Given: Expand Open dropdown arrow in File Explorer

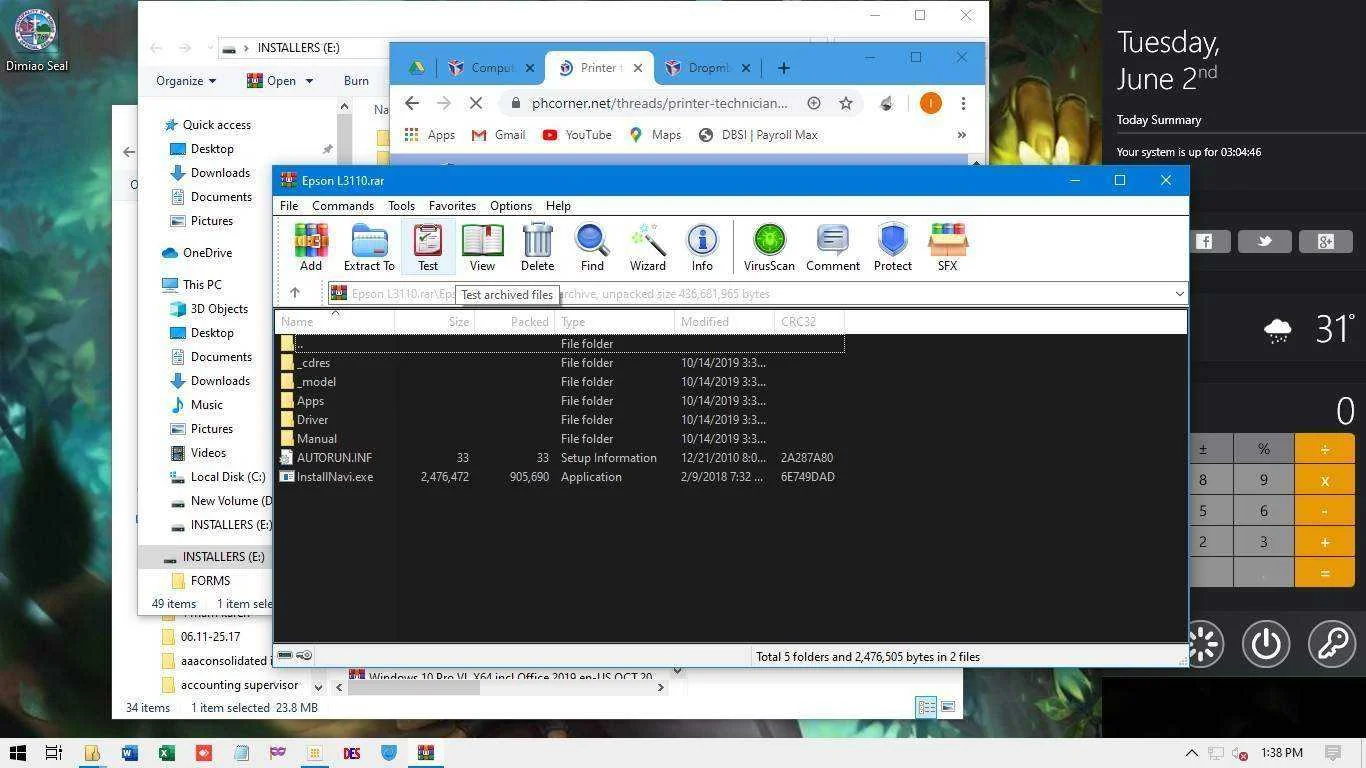Looking at the screenshot, I should [309, 81].
